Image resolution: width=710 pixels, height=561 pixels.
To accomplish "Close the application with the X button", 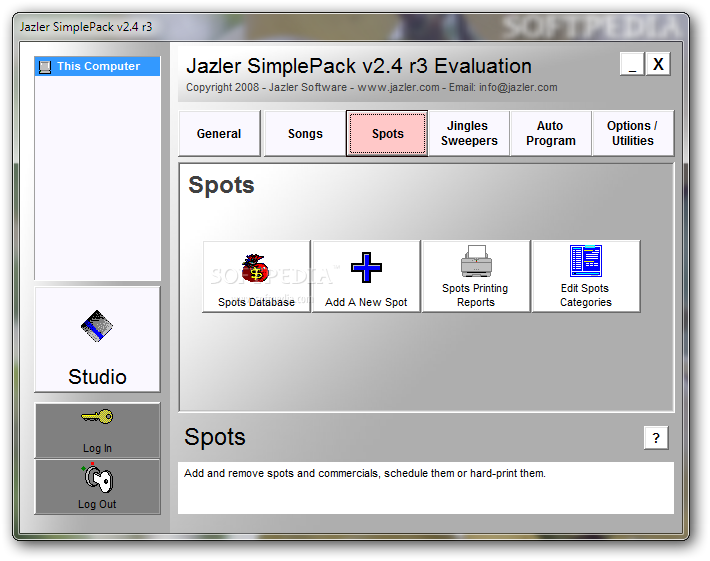I will [658, 64].
